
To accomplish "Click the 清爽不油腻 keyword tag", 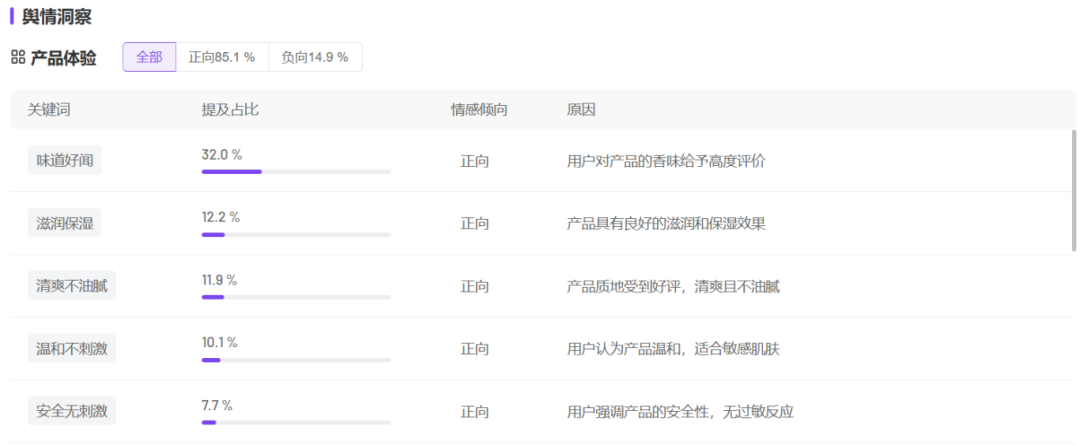I will [72, 286].
